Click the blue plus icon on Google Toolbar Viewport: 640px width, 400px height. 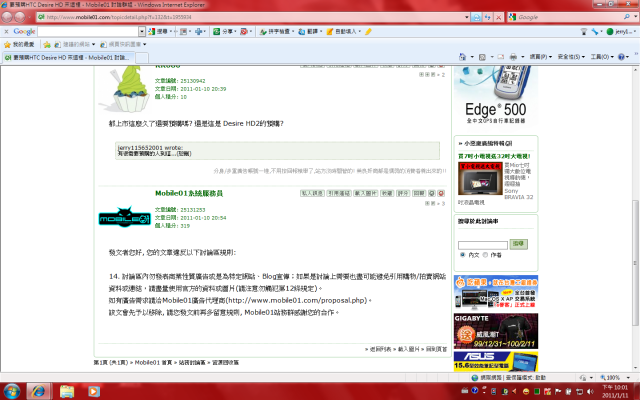click(199, 31)
